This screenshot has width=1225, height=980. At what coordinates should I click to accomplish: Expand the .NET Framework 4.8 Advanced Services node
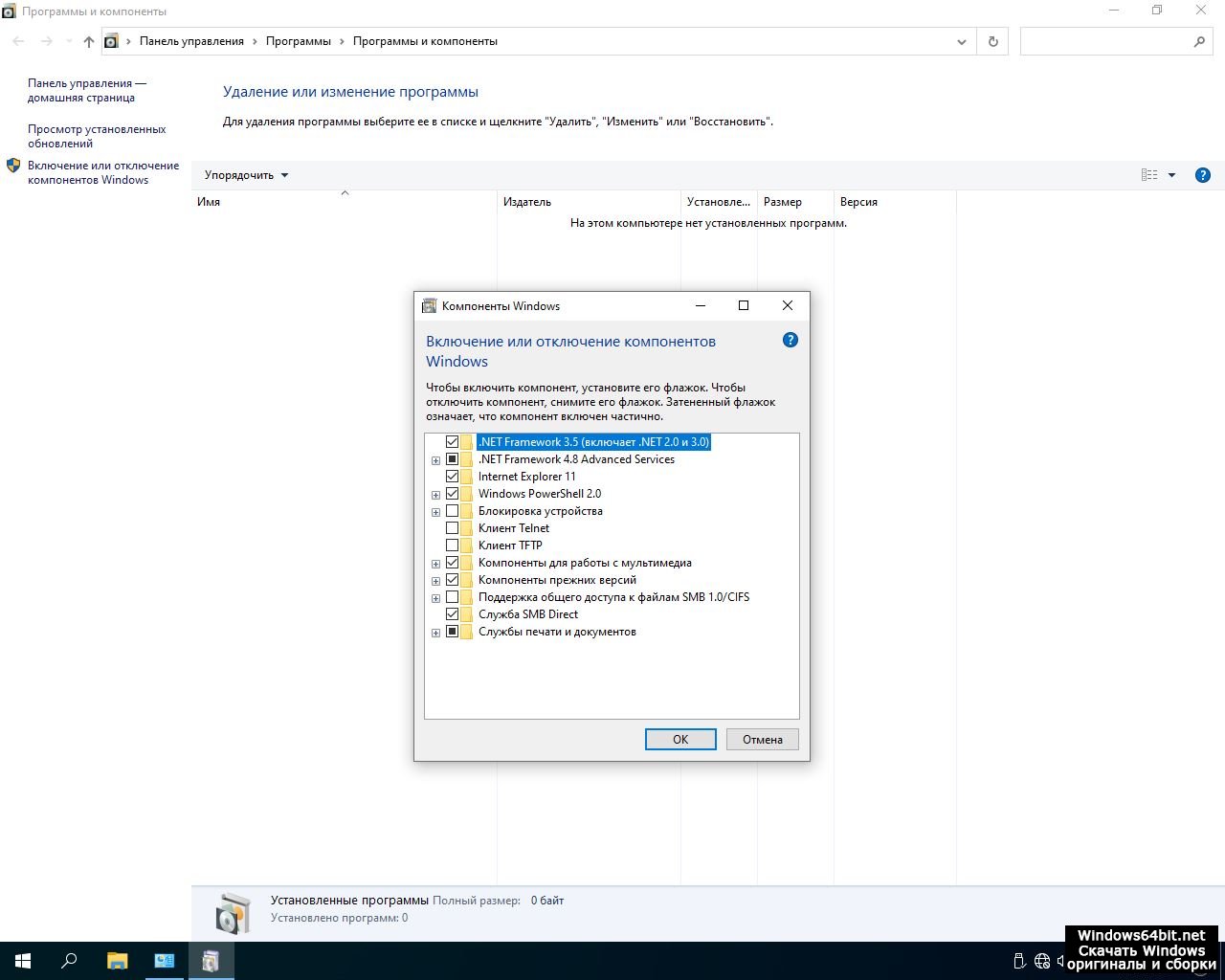point(435,460)
